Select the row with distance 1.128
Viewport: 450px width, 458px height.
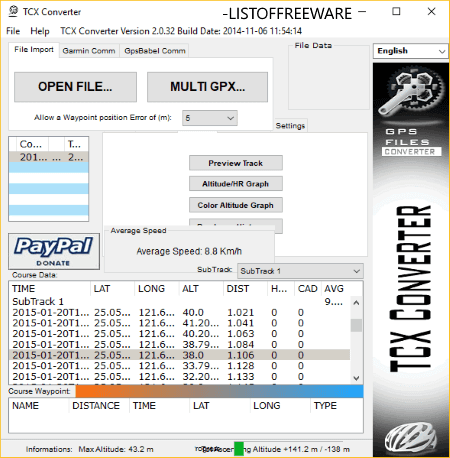[x=180, y=366]
